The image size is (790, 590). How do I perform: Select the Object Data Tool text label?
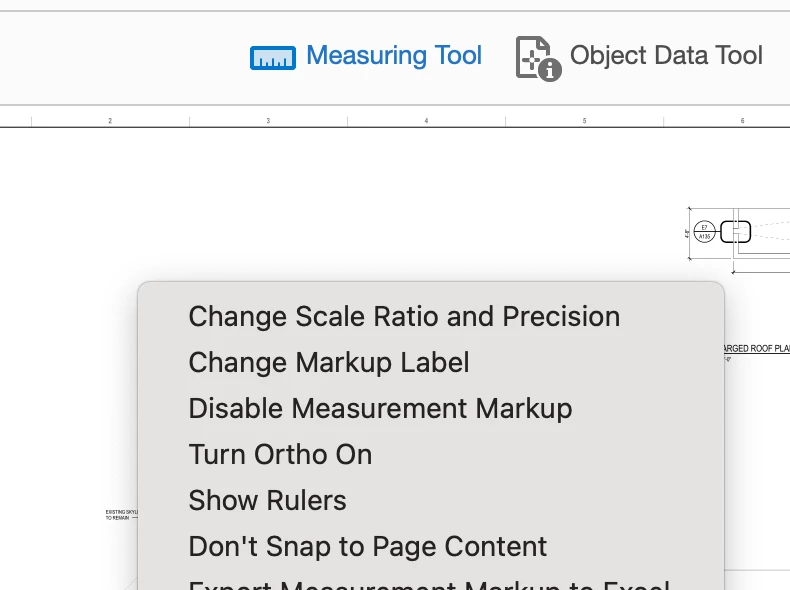coord(666,56)
